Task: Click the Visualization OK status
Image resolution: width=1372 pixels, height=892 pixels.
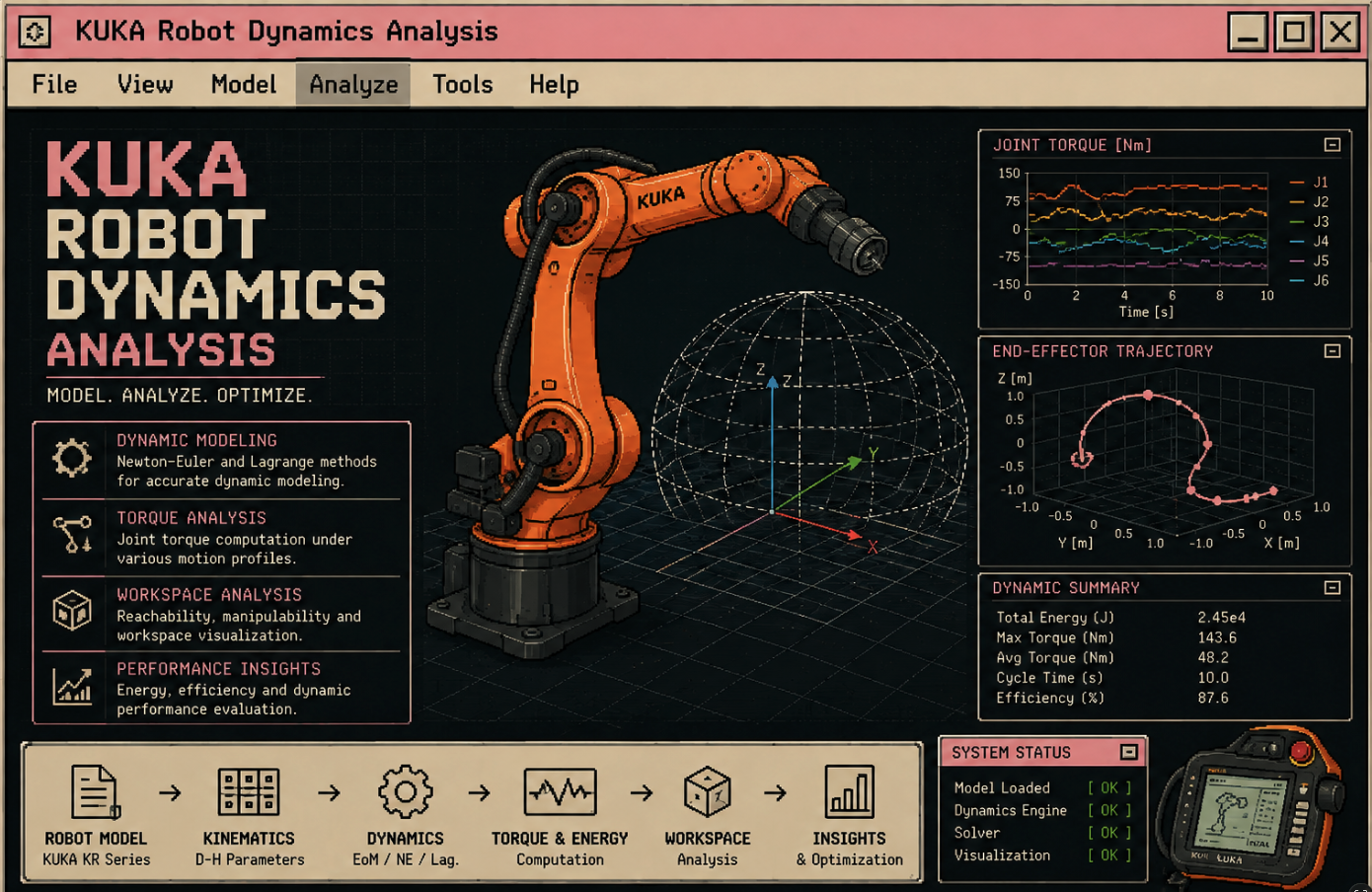Action: pyautogui.click(x=1109, y=856)
